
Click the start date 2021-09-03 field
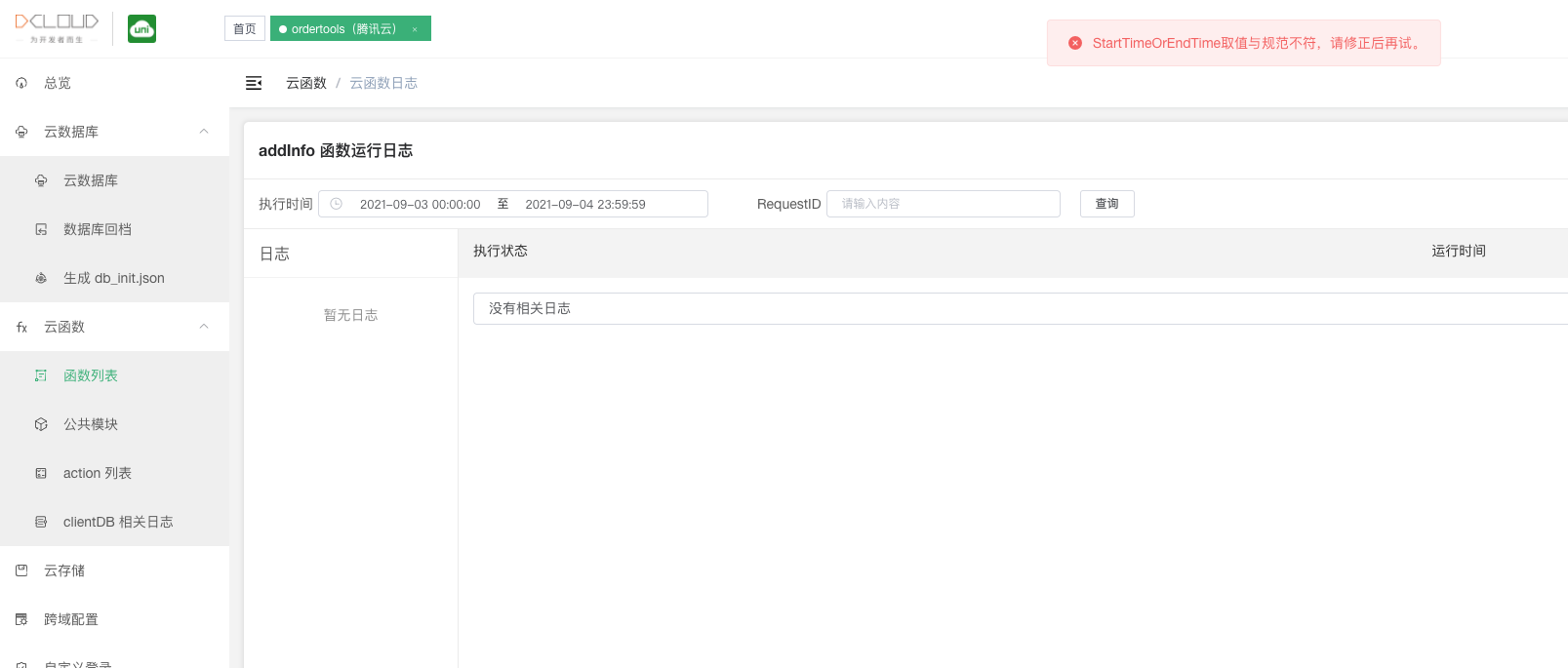tap(420, 204)
